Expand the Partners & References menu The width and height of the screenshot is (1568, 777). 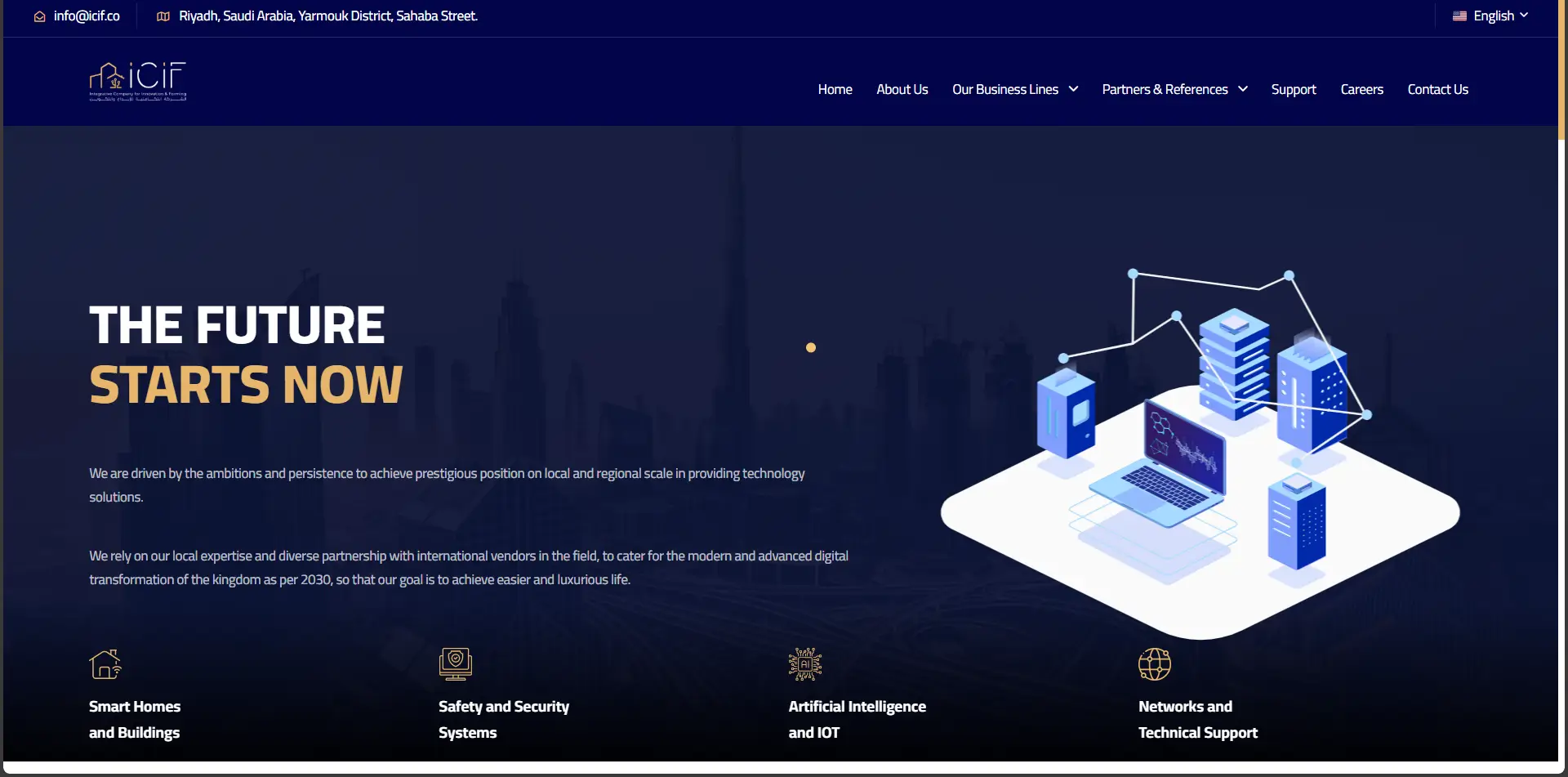1174,90
